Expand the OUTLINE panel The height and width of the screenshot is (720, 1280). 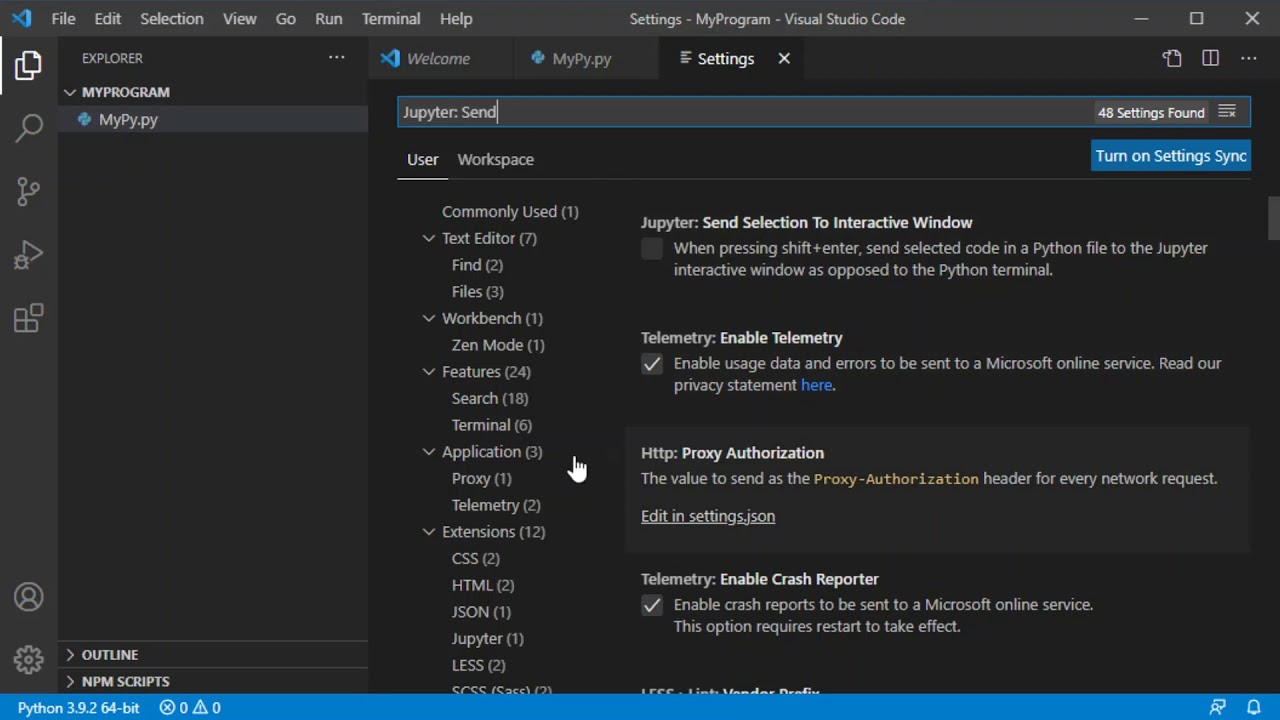[212, 655]
